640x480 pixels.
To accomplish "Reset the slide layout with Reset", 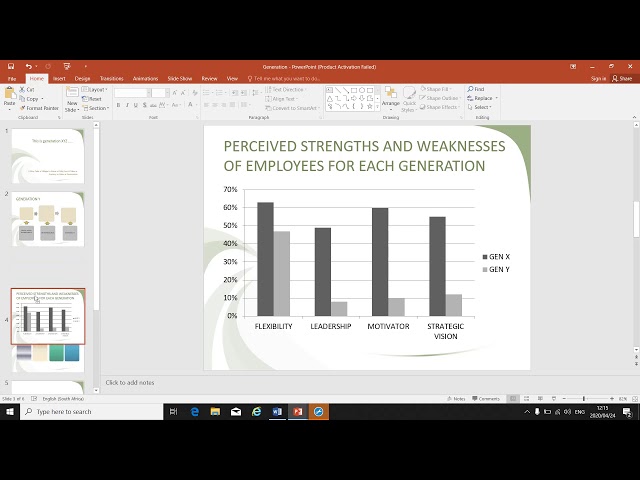I will [x=92, y=99].
